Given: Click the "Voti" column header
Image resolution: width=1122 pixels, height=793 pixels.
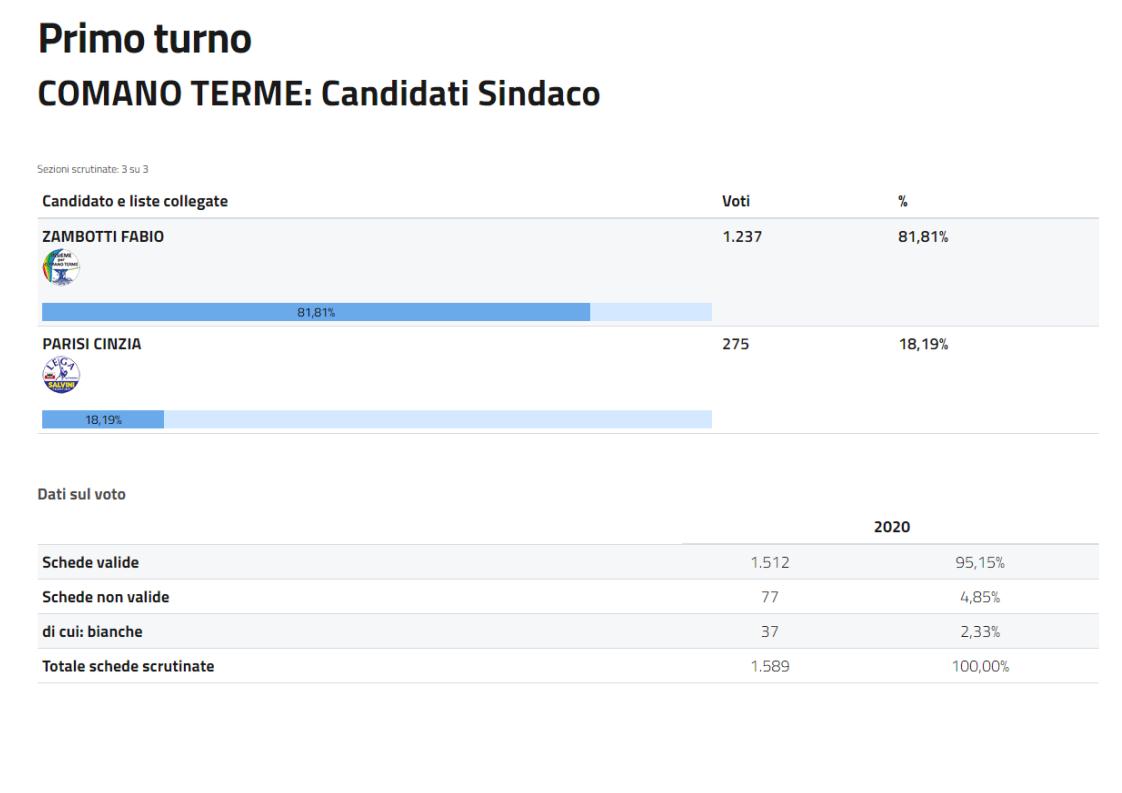Looking at the screenshot, I should pos(736,201).
